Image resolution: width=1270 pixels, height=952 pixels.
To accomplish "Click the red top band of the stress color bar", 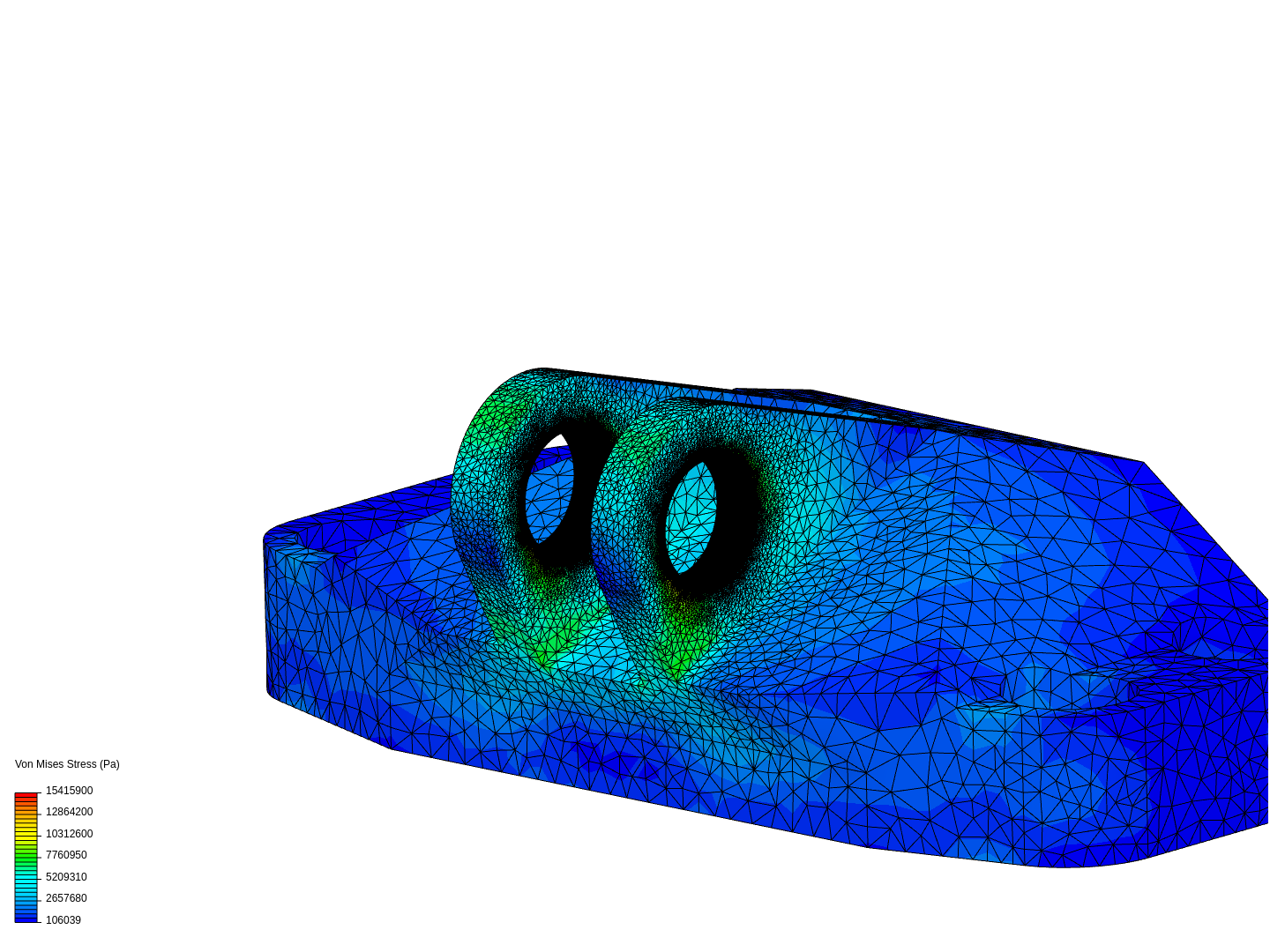I will (x=26, y=796).
